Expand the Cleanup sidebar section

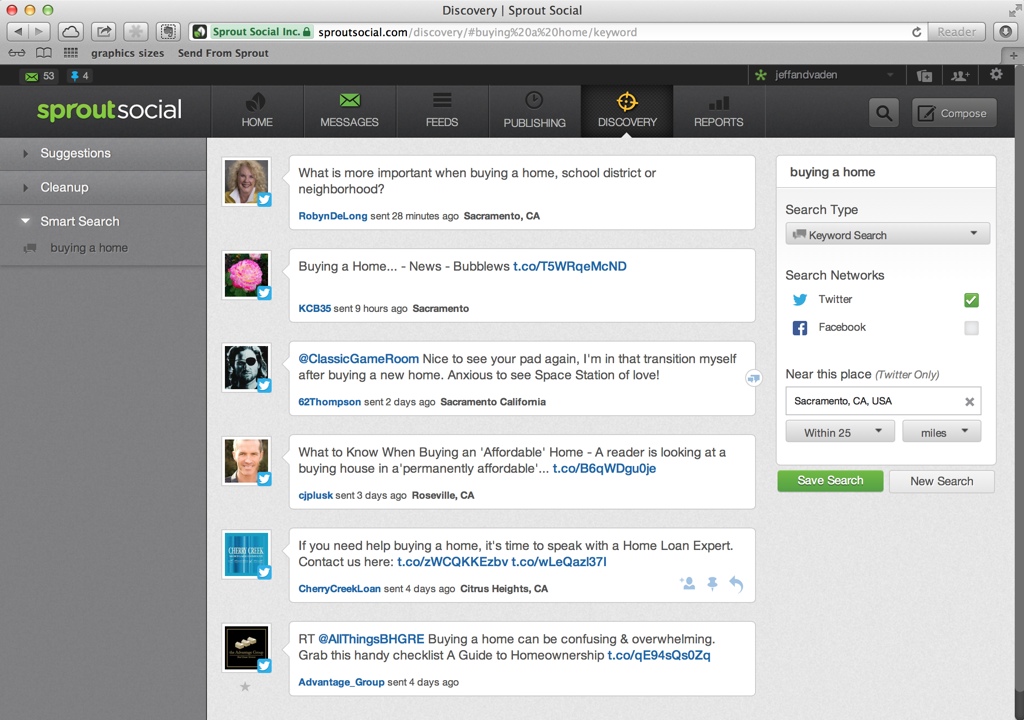click(x=103, y=188)
